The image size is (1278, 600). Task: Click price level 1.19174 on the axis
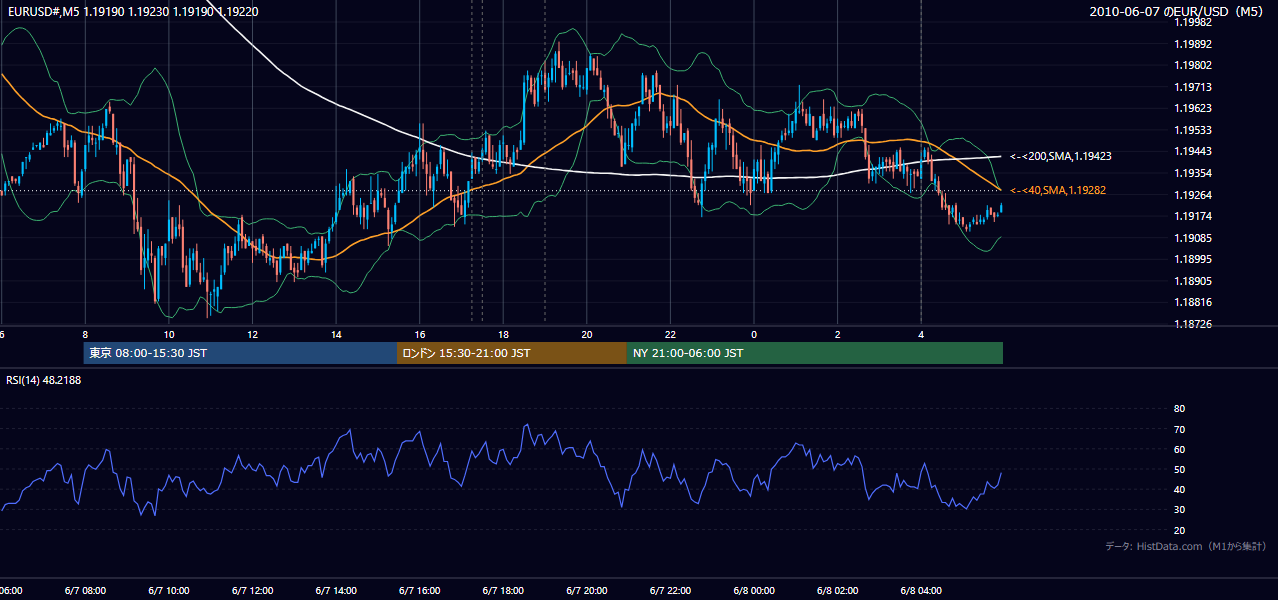point(1192,216)
